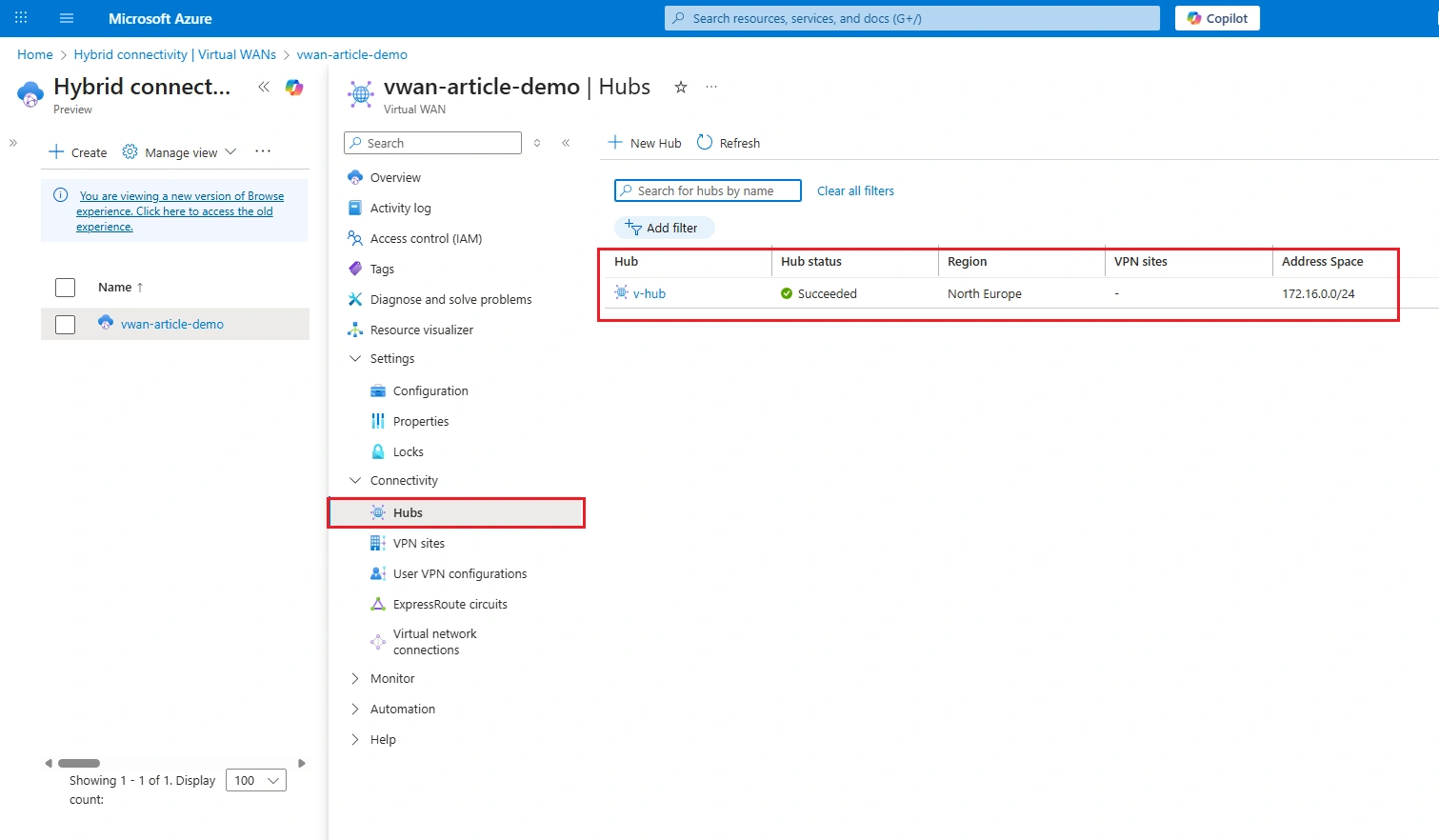The width and height of the screenshot is (1439, 840).
Task: Click the global search resources box
Action: tap(912, 18)
